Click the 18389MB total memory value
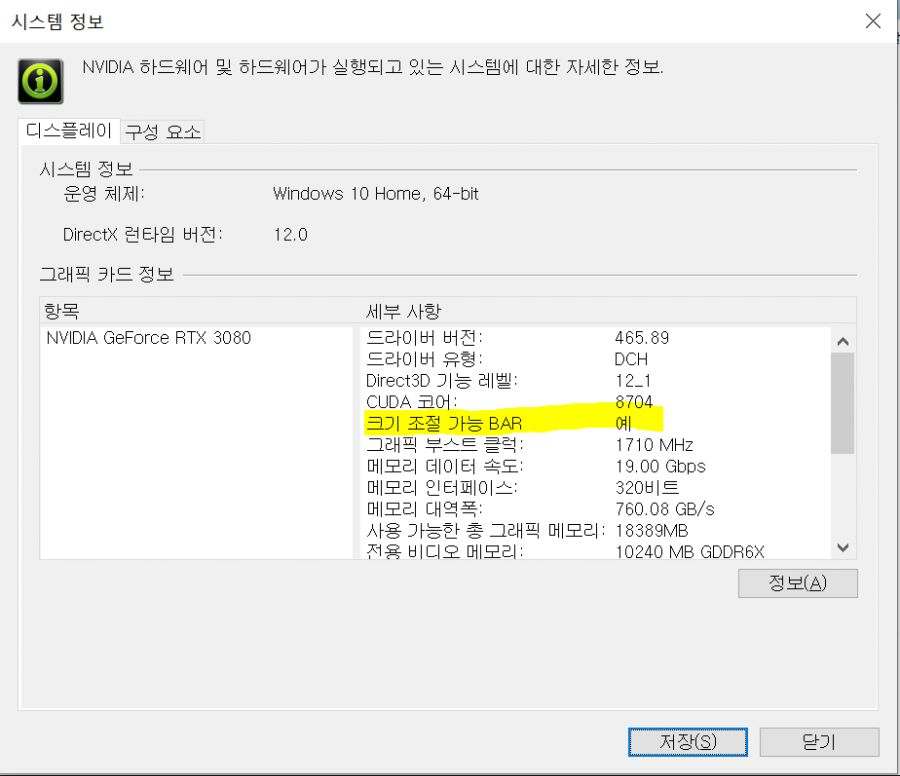The height and width of the screenshot is (776, 900). click(651, 530)
